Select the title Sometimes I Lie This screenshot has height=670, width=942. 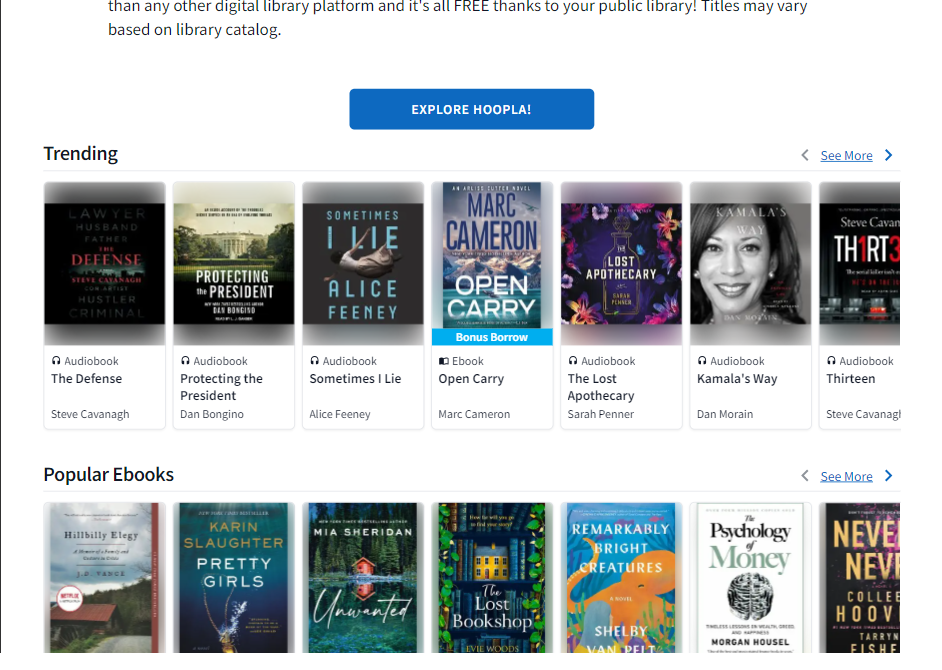tap(355, 379)
